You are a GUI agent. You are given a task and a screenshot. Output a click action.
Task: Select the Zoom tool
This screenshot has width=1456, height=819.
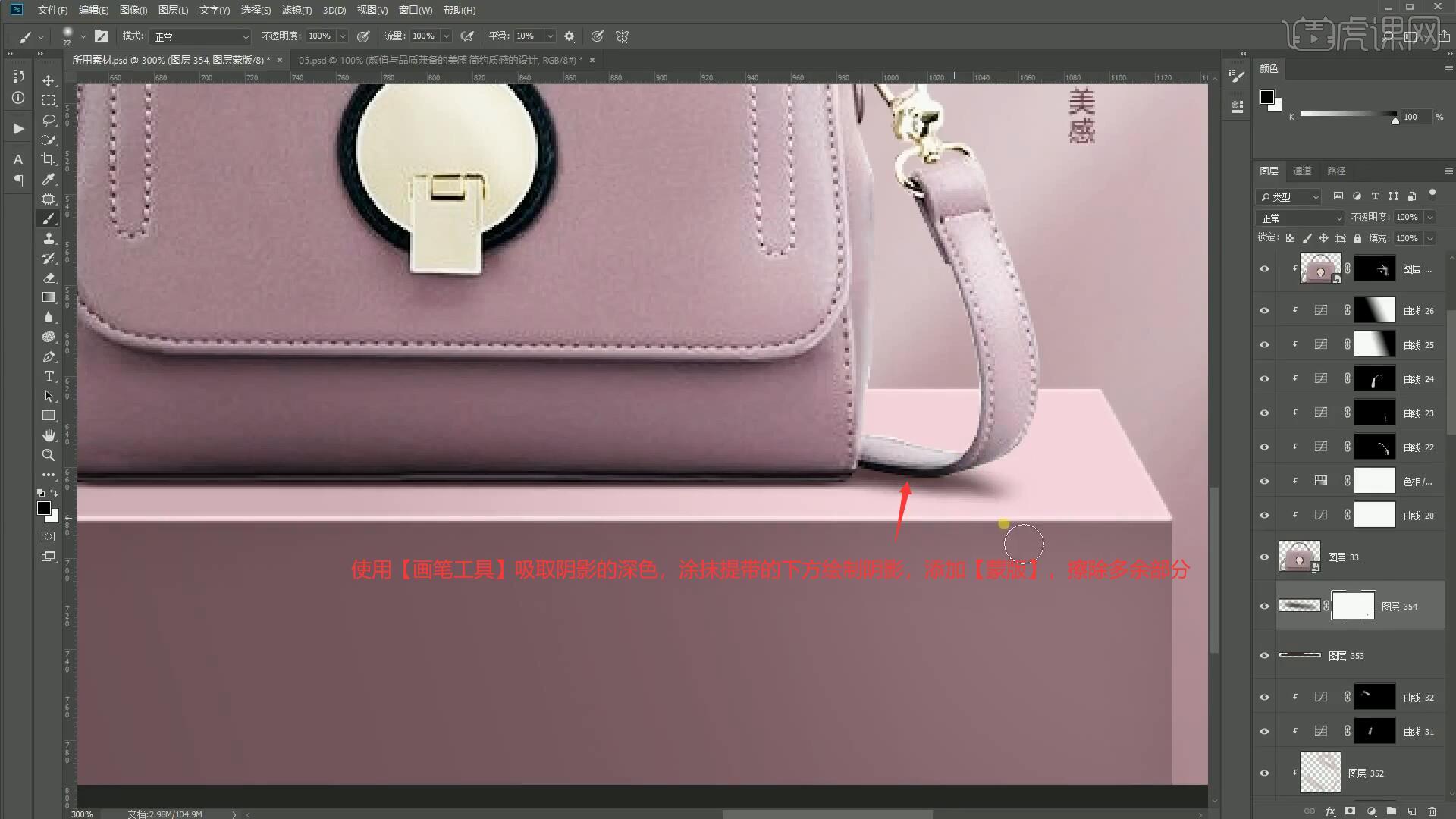coord(49,455)
